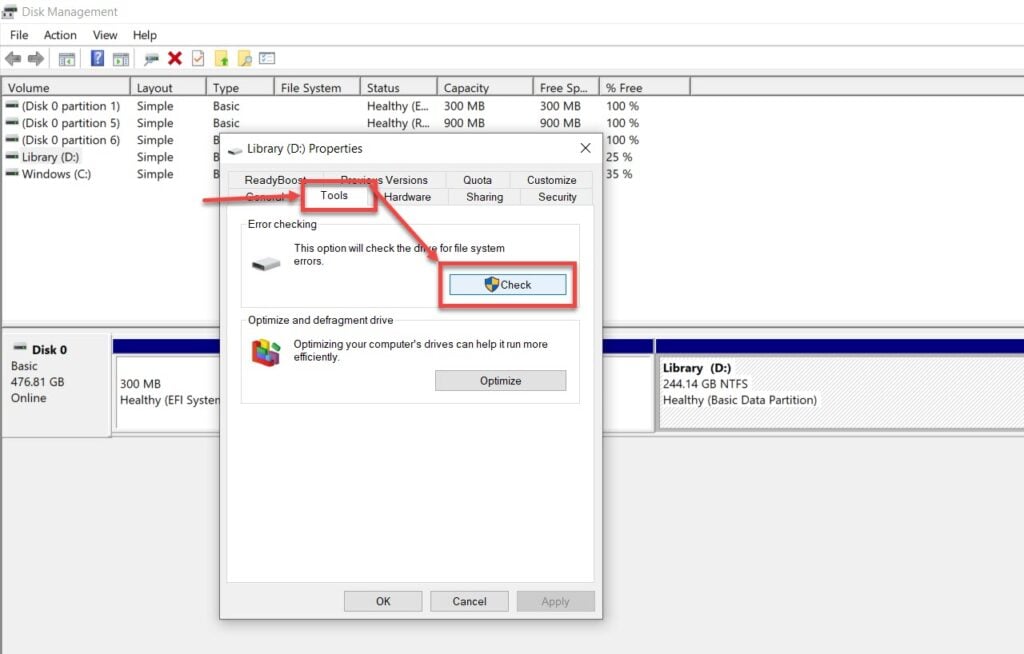The image size is (1024, 654).
Task: Sort by the File System column header
Action: [317, 88]
